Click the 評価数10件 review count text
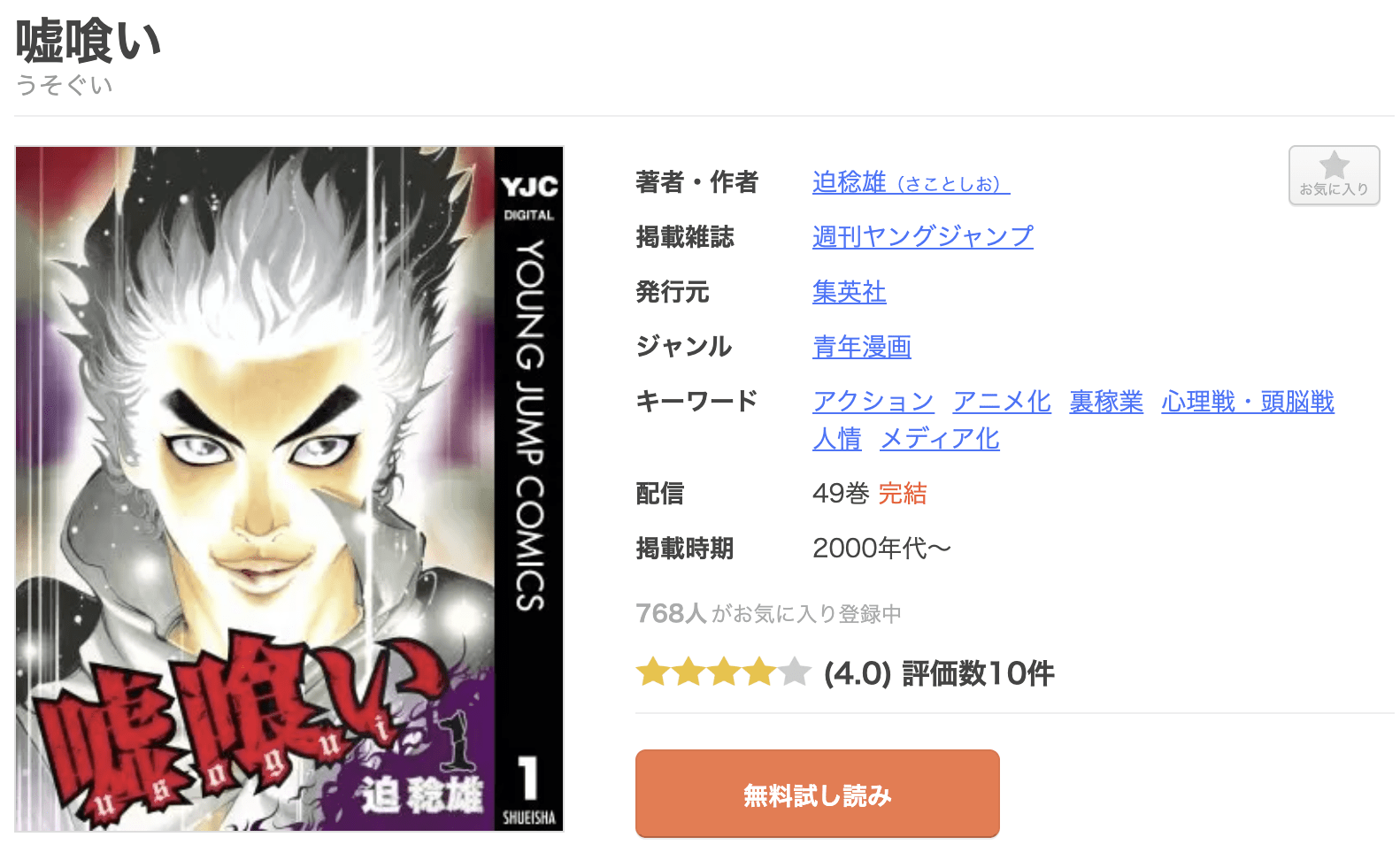This screenshot has width=1400, height=860. (x=978, y=673)
